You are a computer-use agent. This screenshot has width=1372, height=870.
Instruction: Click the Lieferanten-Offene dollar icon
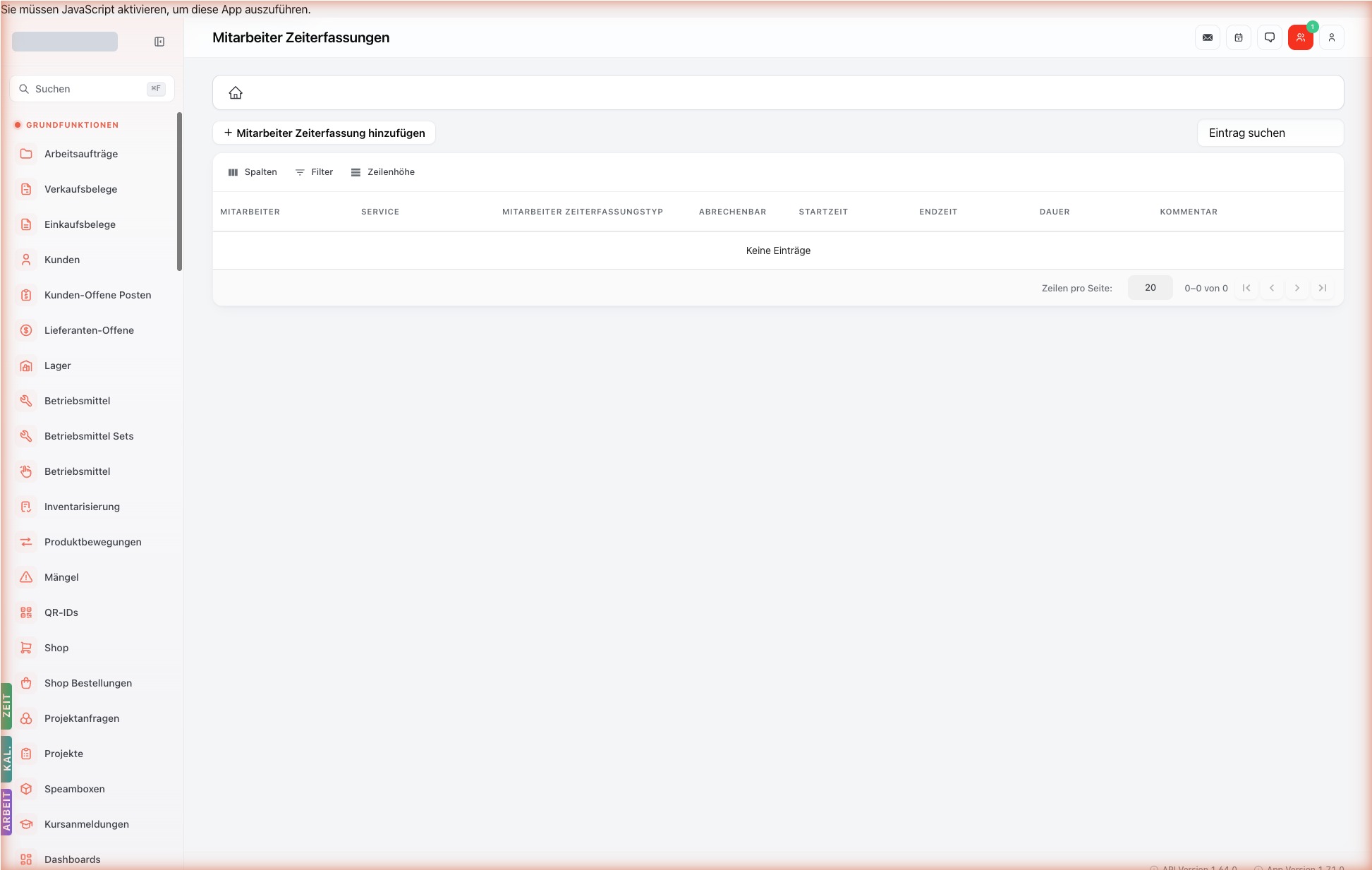click(26, 330)
